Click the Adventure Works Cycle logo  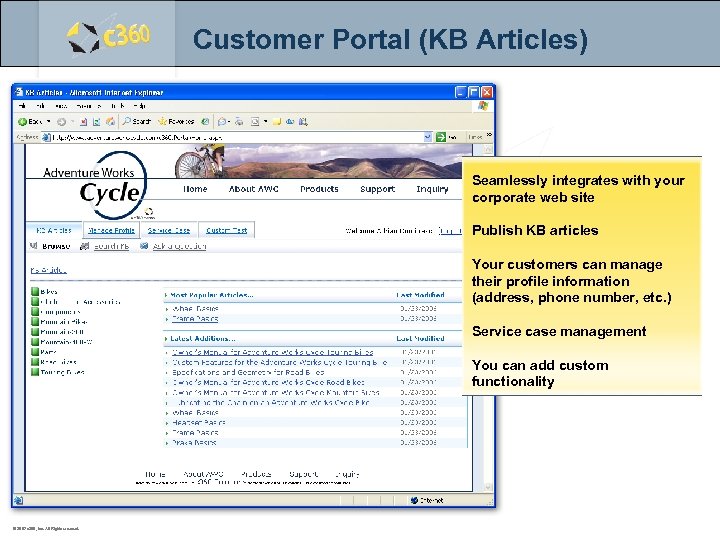(98, 186)
